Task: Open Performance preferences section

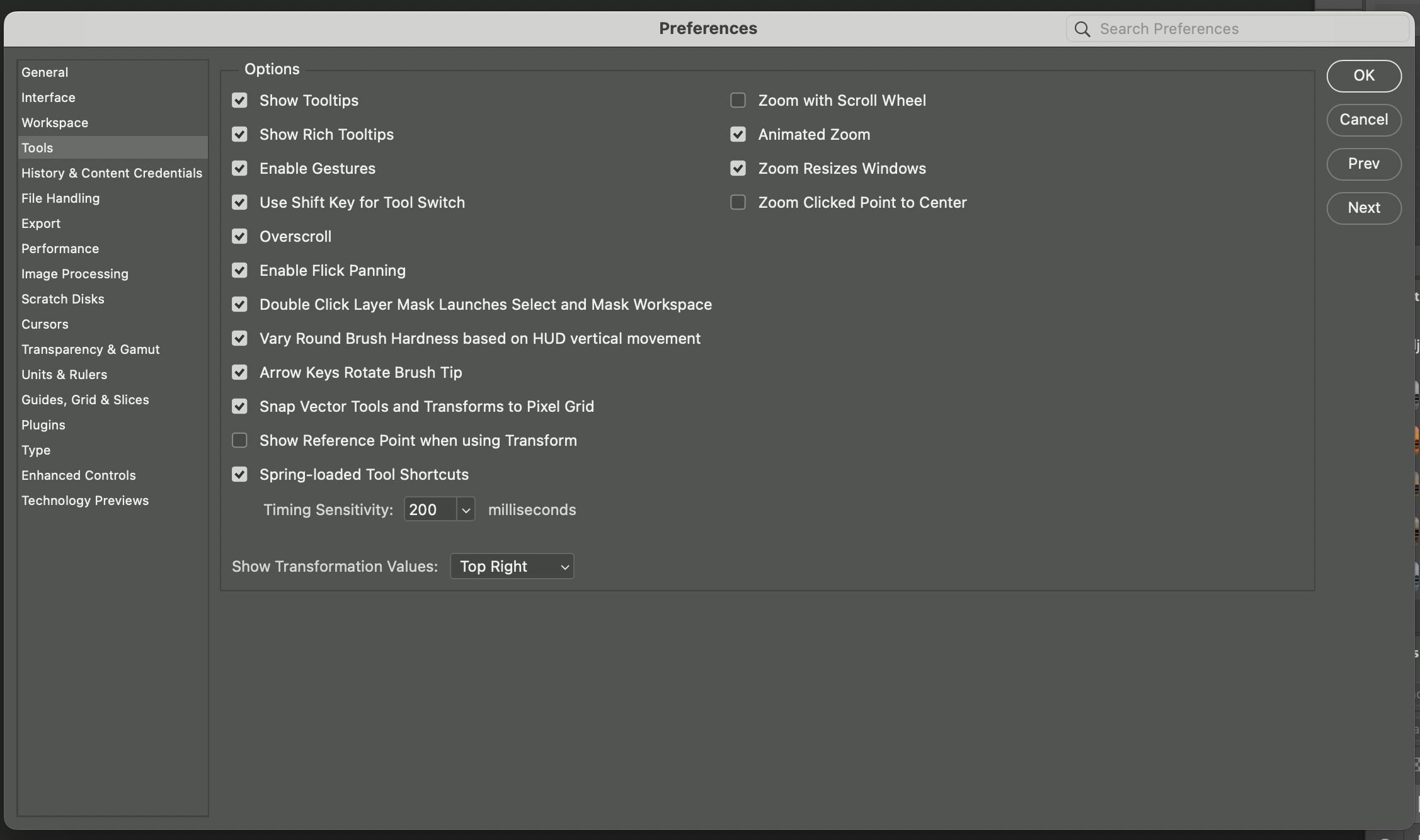Action: tap(60, 249)
